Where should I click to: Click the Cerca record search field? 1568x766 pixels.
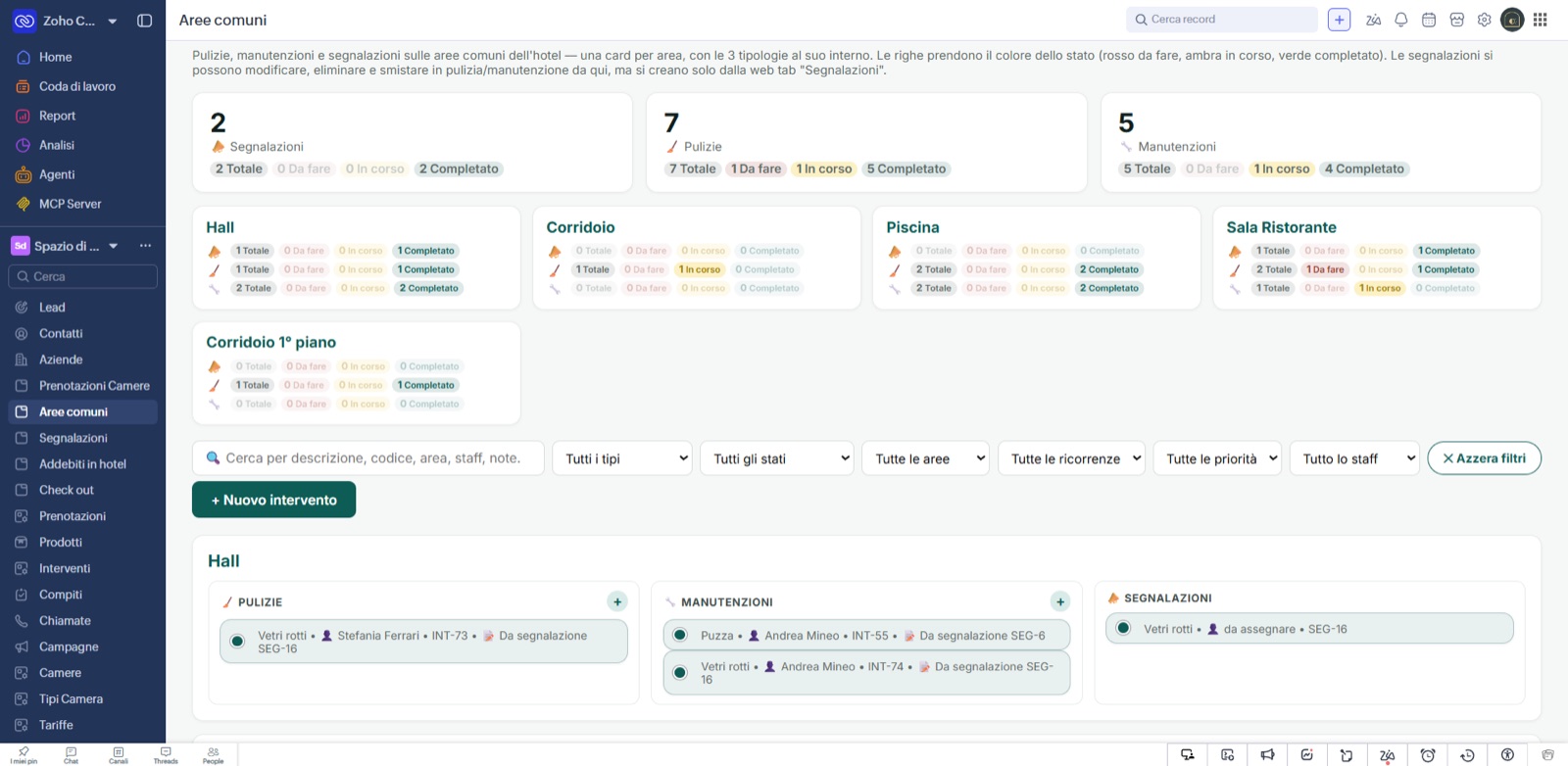1222,20
